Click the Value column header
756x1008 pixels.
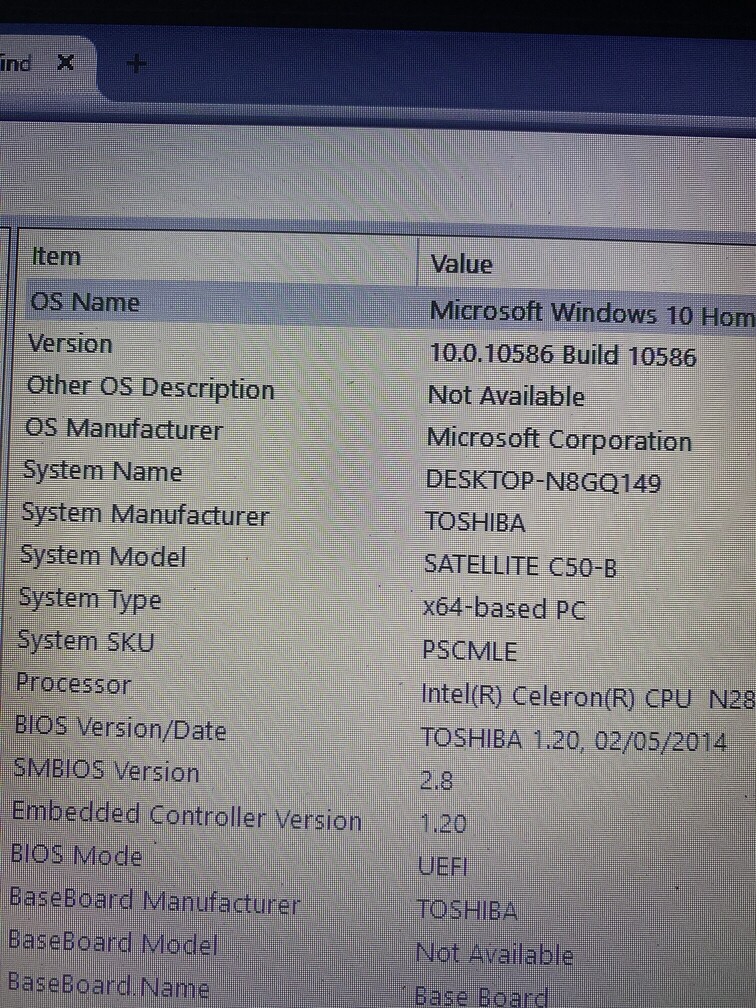tap(462, 264)
